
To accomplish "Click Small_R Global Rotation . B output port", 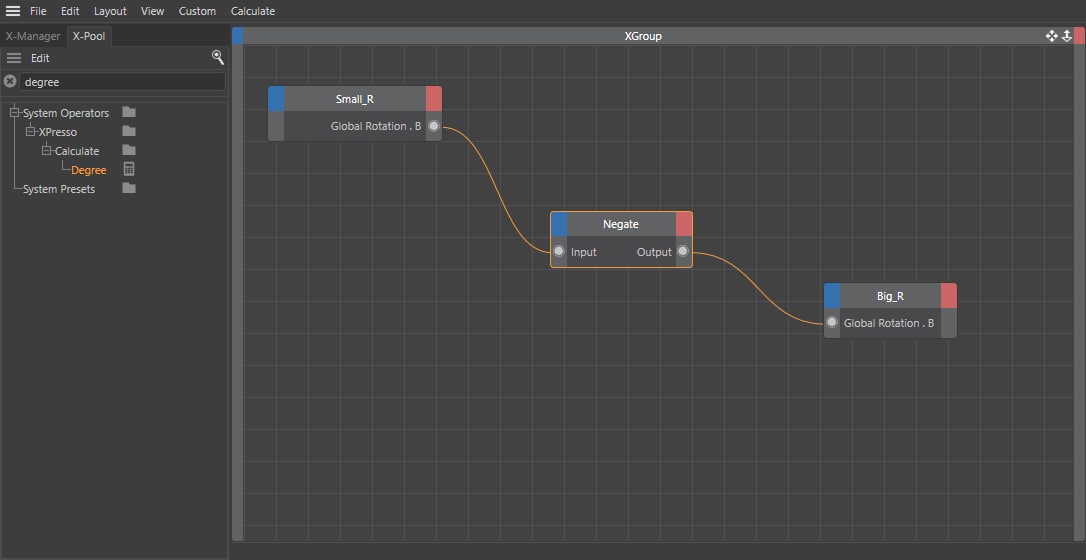I will point(434,126).
